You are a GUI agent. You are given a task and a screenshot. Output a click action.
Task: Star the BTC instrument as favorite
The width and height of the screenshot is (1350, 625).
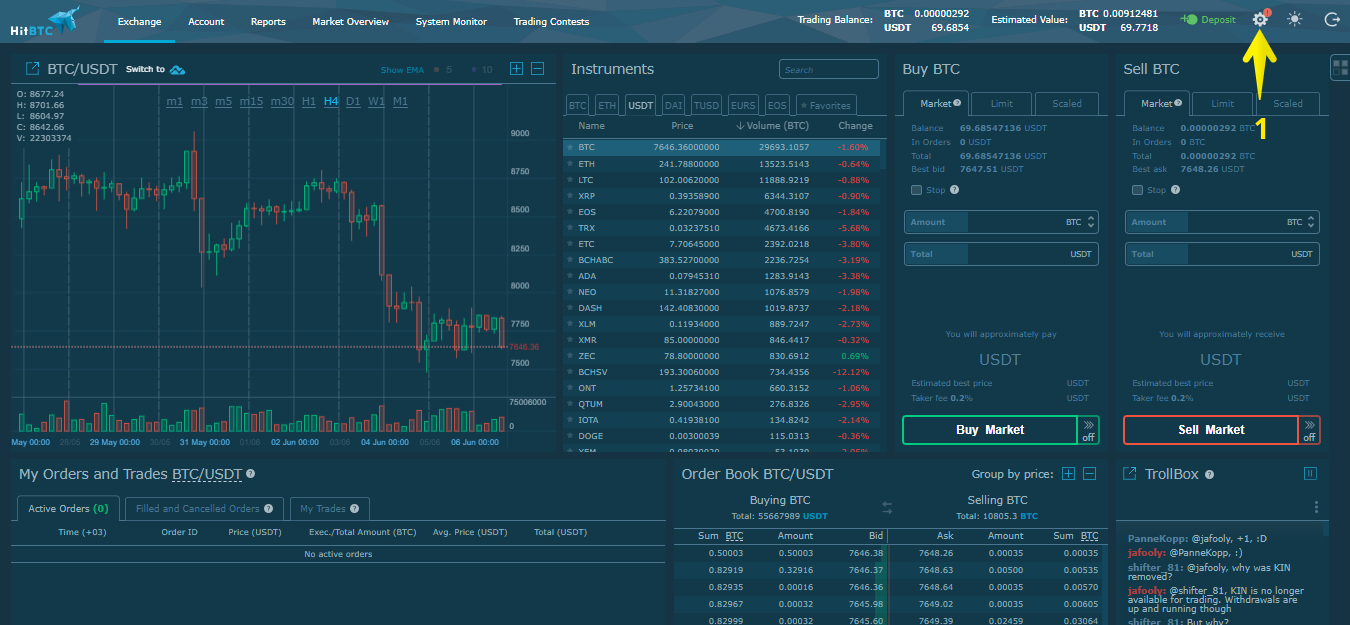(570, 148)
